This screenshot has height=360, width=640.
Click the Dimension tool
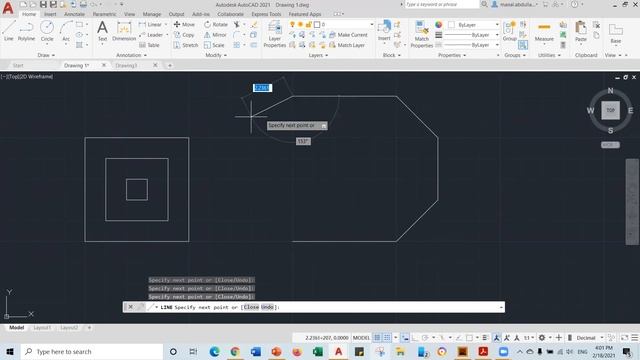(124, 31)
